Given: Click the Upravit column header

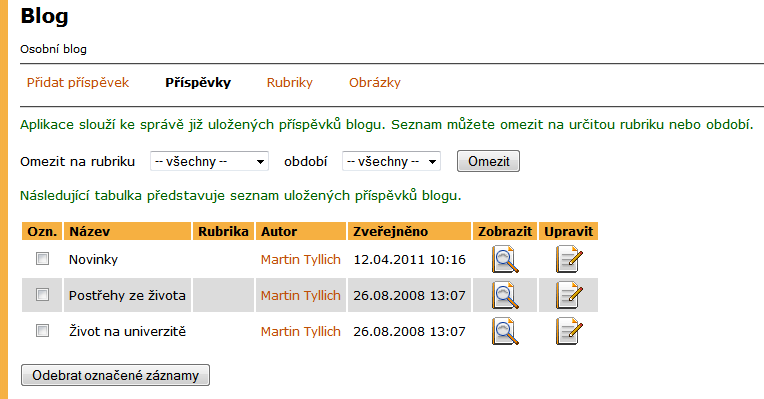Looking at the screenshot, I should point(568,231).
